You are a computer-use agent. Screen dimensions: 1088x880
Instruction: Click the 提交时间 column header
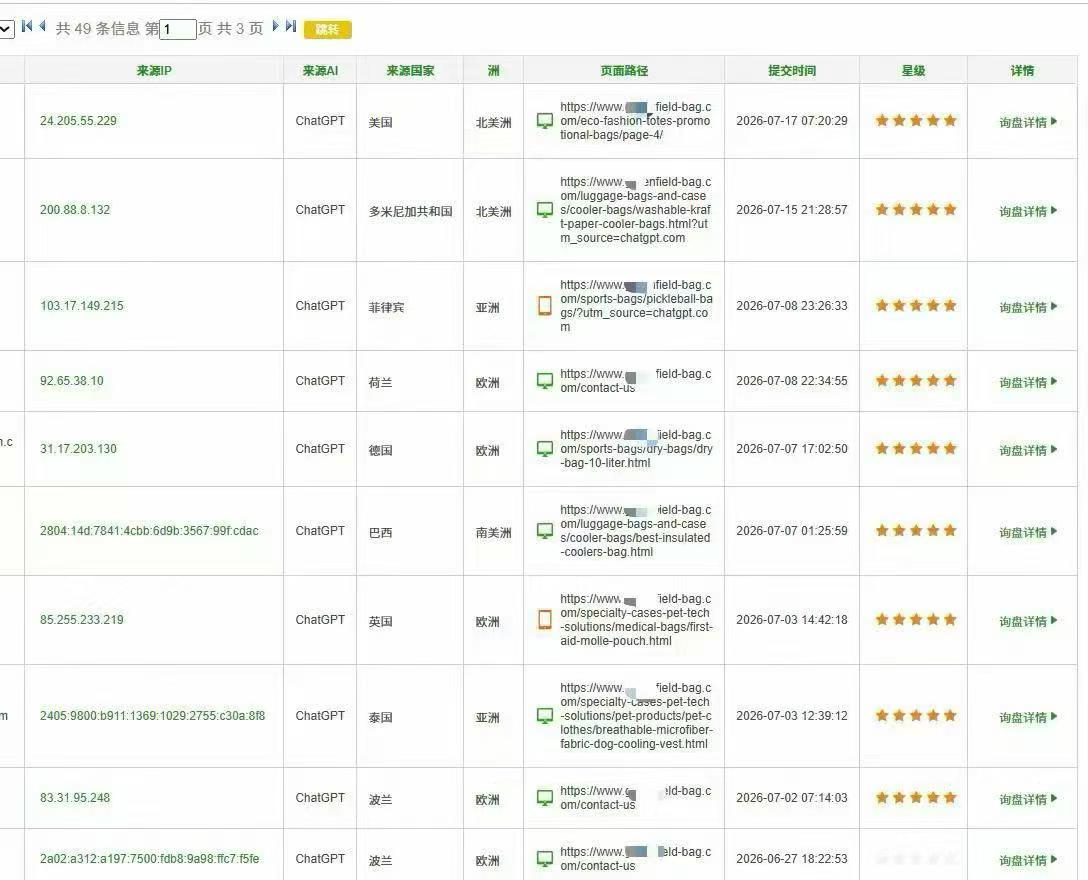[792, 70]
